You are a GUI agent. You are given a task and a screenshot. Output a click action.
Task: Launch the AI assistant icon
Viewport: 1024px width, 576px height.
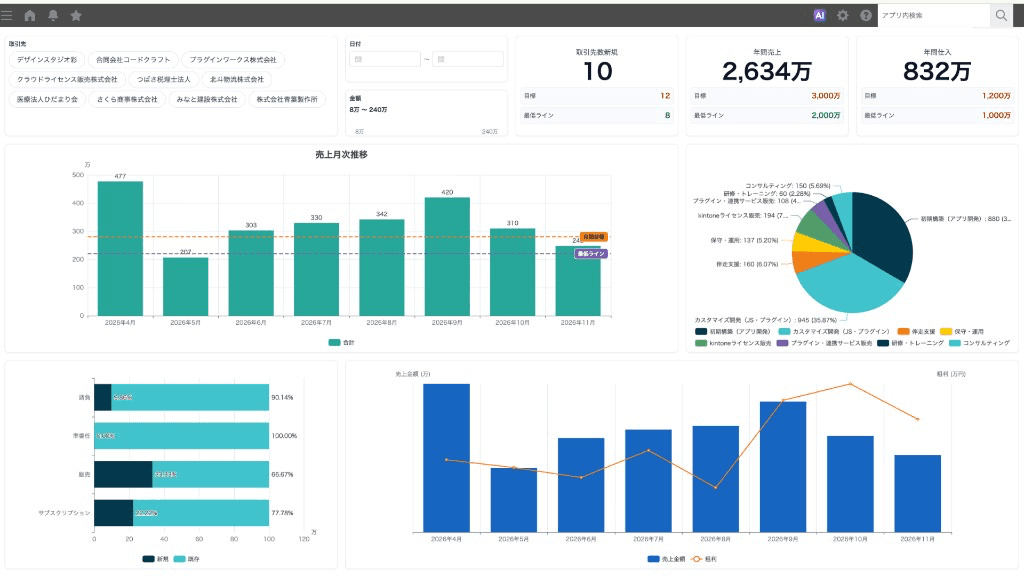(820, 15)
